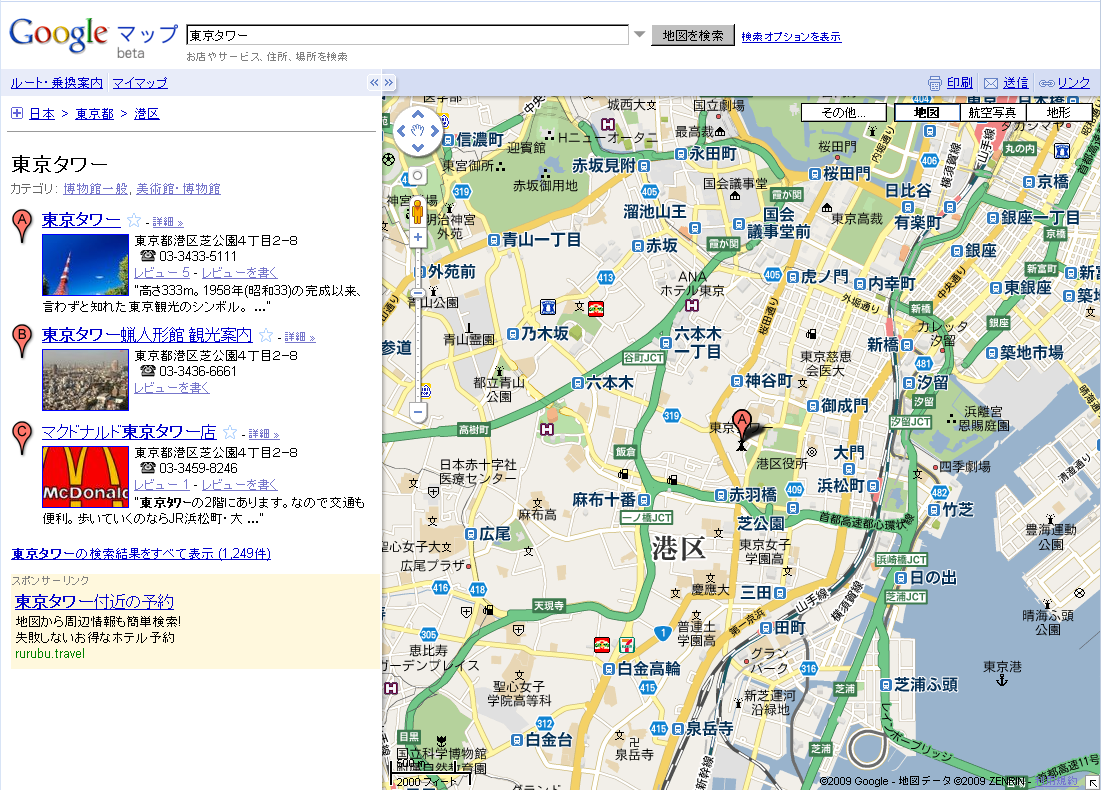Open the 美術館・博物館 category link
Image resolution: width=1101 pixels, height=790 pixels.
[178, 189]
